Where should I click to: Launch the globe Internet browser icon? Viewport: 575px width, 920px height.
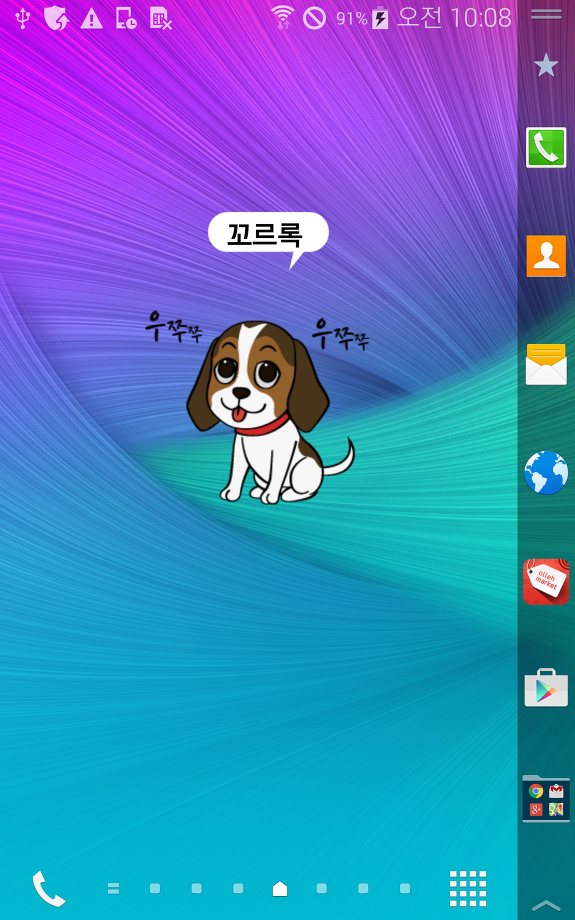pos(546,472)
